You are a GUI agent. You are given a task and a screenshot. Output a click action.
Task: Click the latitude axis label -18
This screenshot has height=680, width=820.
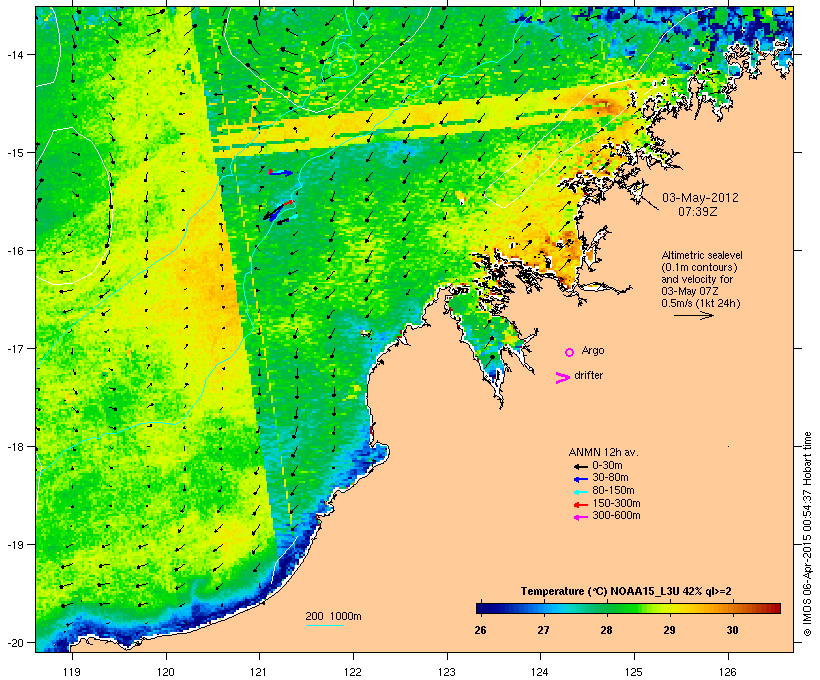(14, 447)
